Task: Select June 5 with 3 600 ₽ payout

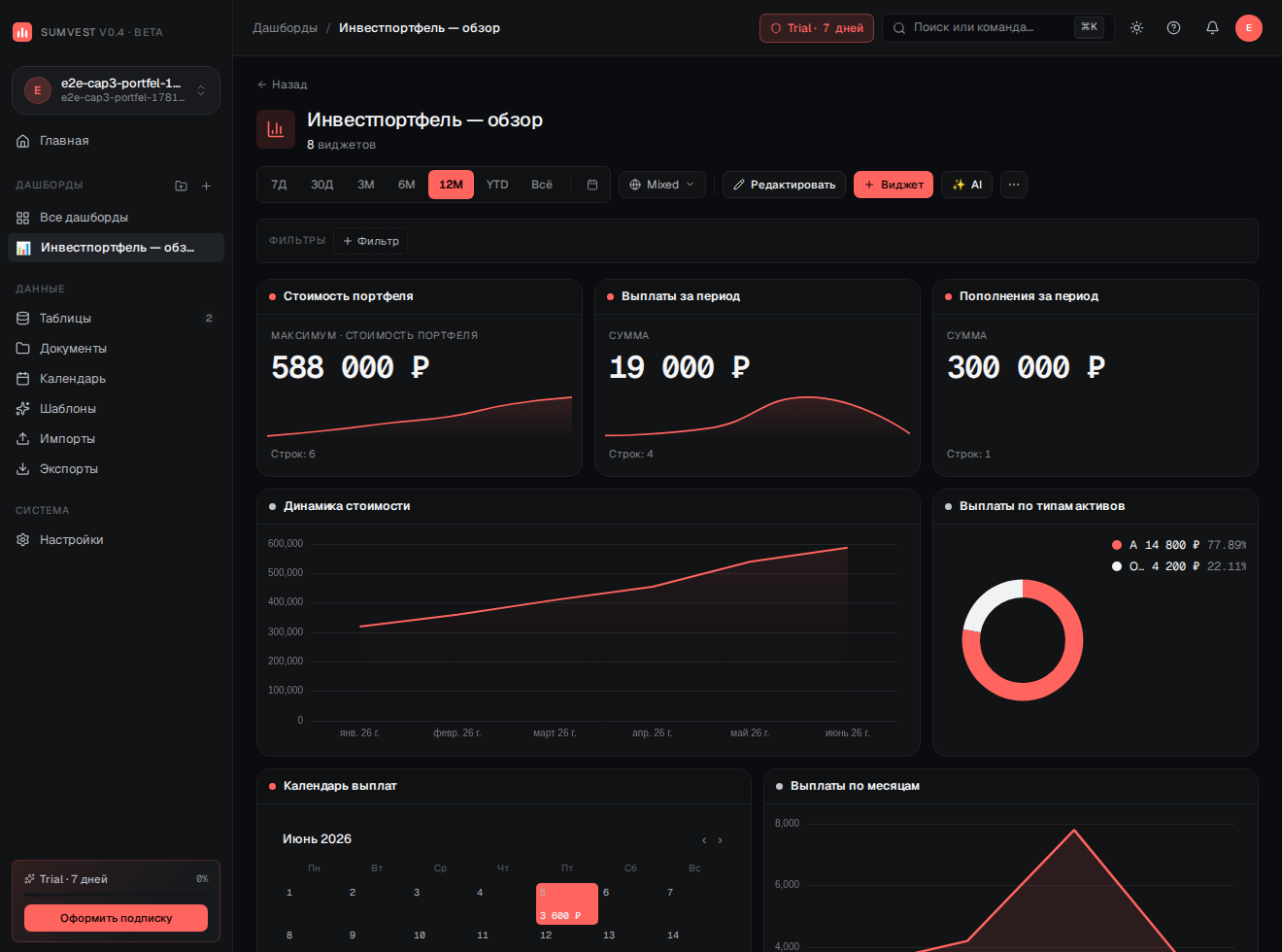Action: tap(567, 903)
